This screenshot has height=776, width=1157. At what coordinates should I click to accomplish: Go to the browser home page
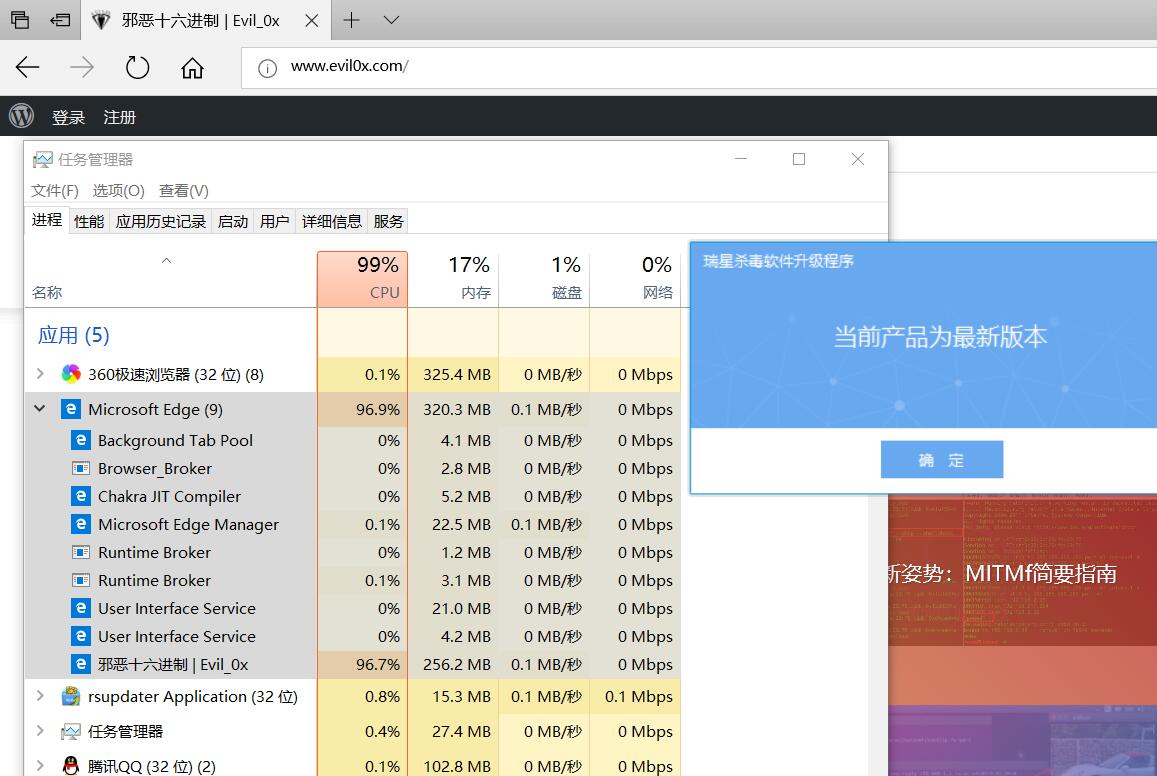tap(193, 67)
